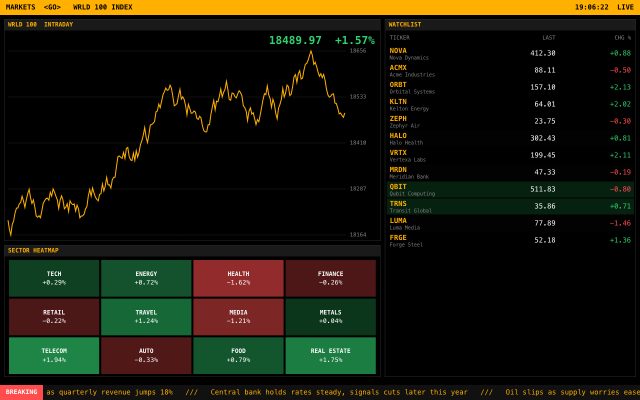Click the LIVE indicator
The width and height of the screenshot is (640, 400).
[x=625, y=7]
